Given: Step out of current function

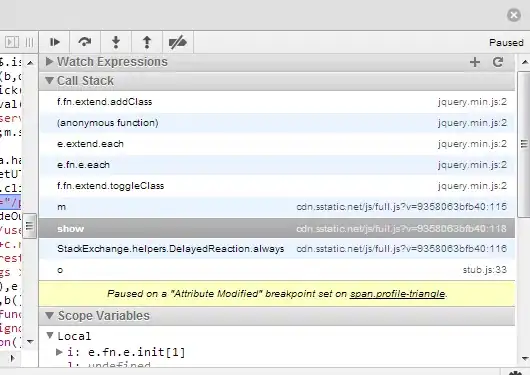Looking at the screenshot, I should pyautogui.click(x=147, y=42).
